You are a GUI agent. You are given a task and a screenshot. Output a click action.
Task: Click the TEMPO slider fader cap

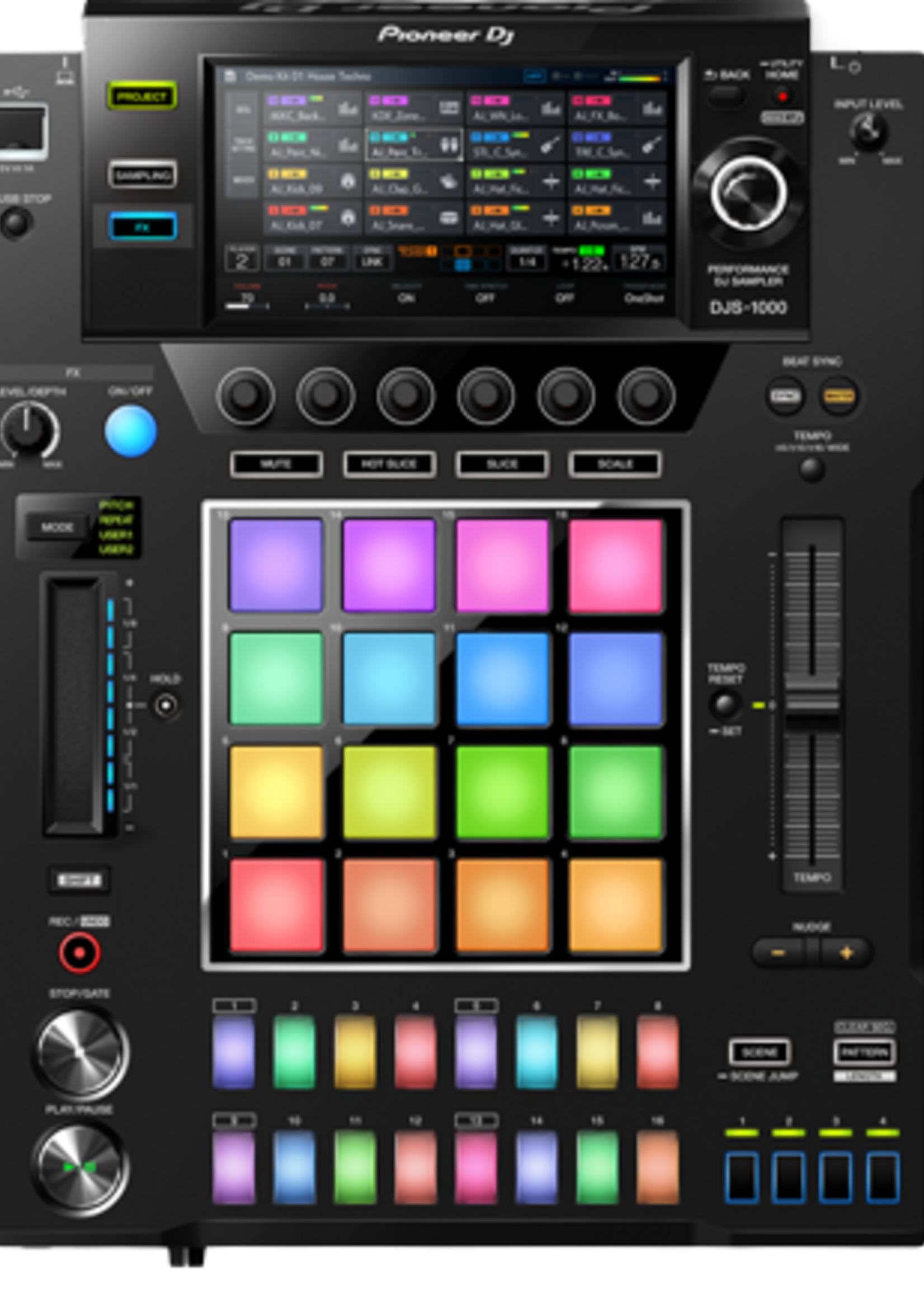(x=812, y=705)
